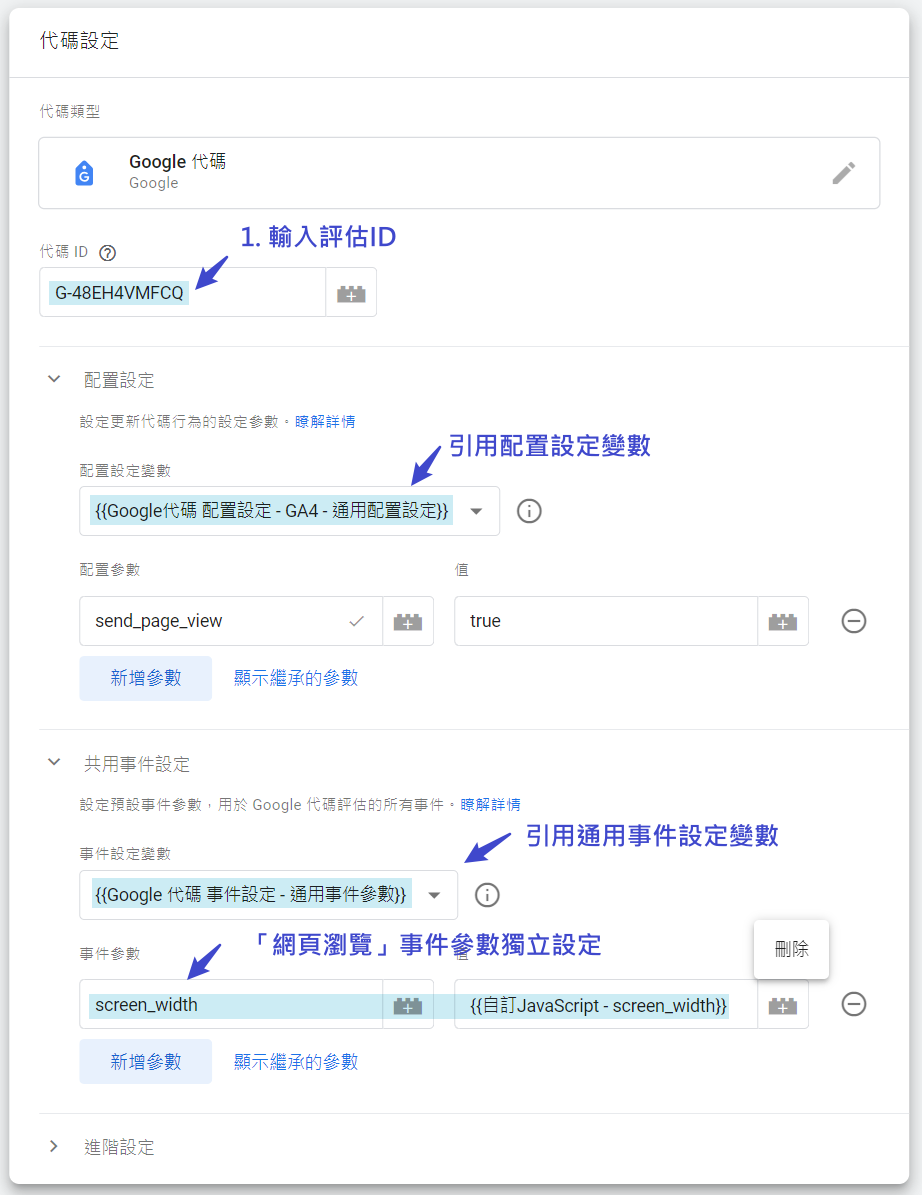Select the Google 代碼 tag type card

point(459,173)
